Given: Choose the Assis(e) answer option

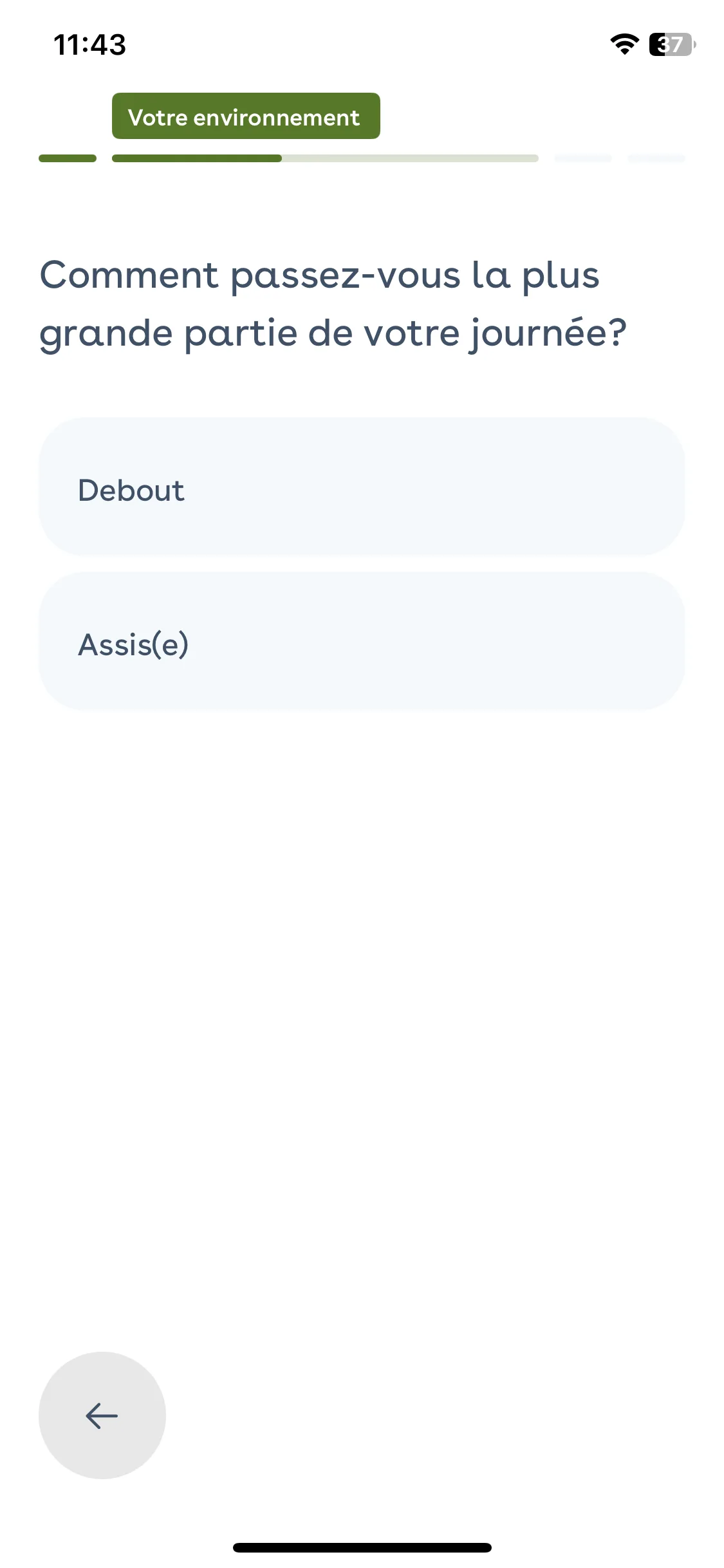Looking at the screenshot, I should coord(362,641).
